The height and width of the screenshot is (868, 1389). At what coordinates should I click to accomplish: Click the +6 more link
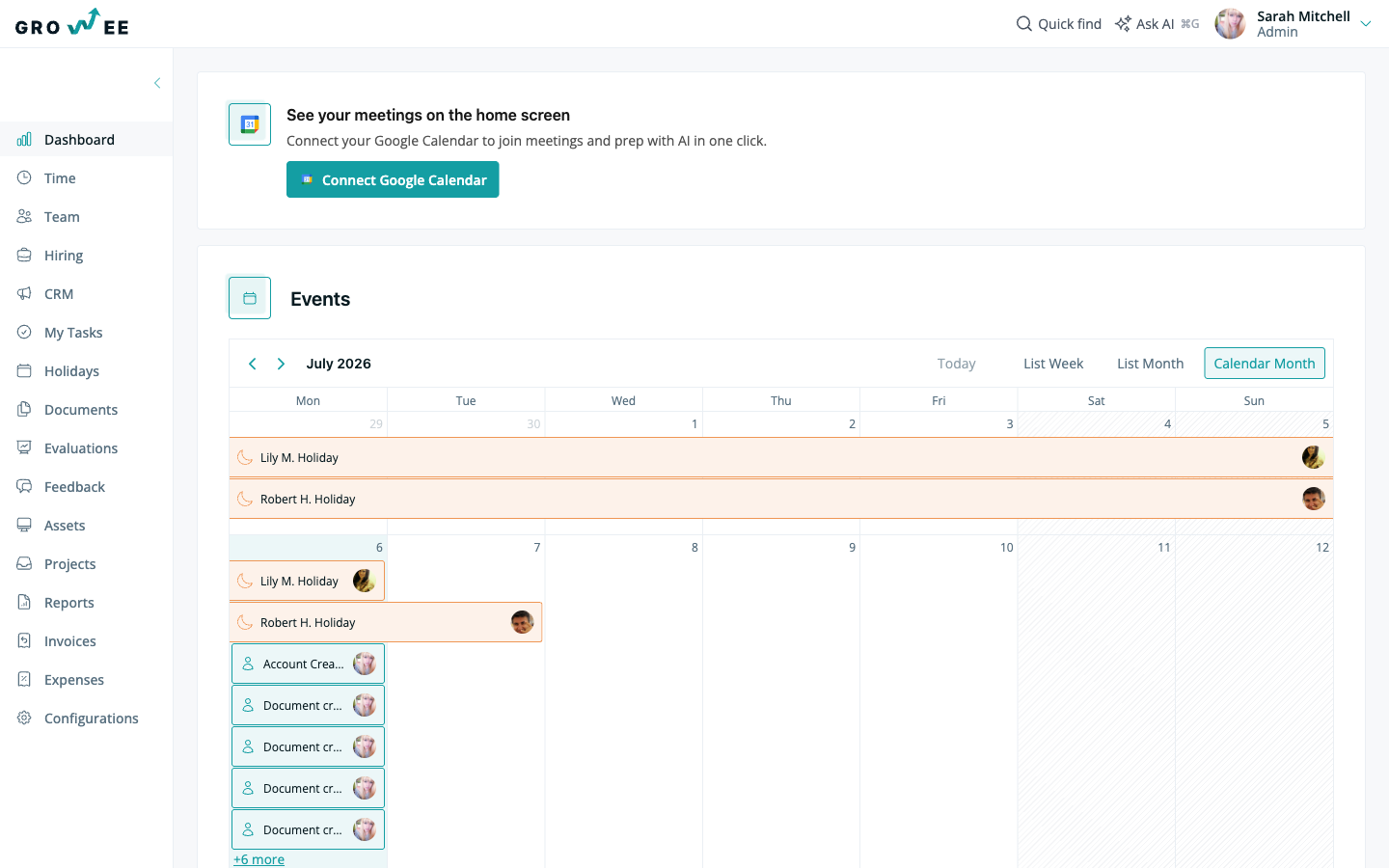tap(259, 859)
